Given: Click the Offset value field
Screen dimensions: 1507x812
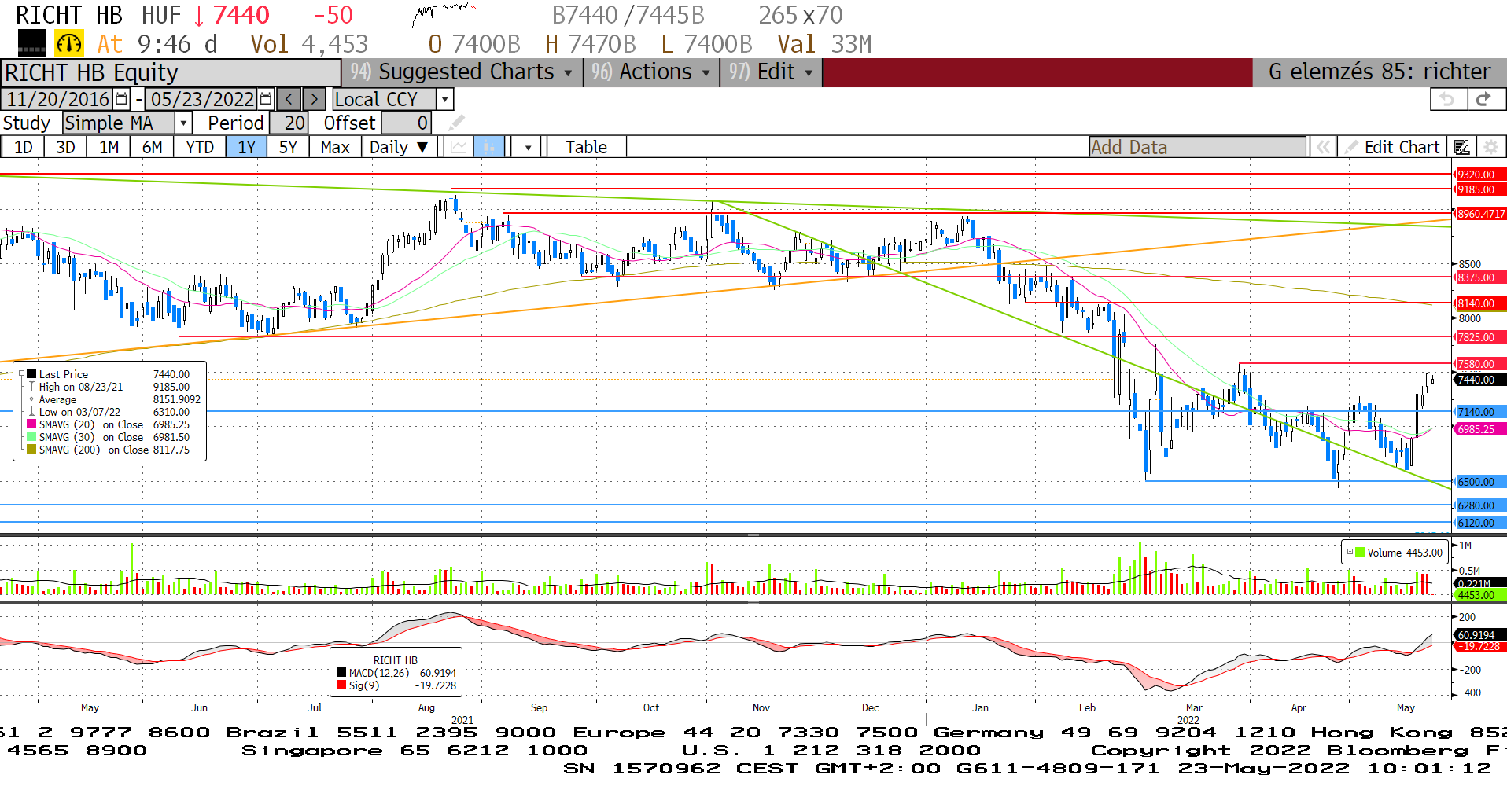Looking at the screenshot, I should point(406,123).
